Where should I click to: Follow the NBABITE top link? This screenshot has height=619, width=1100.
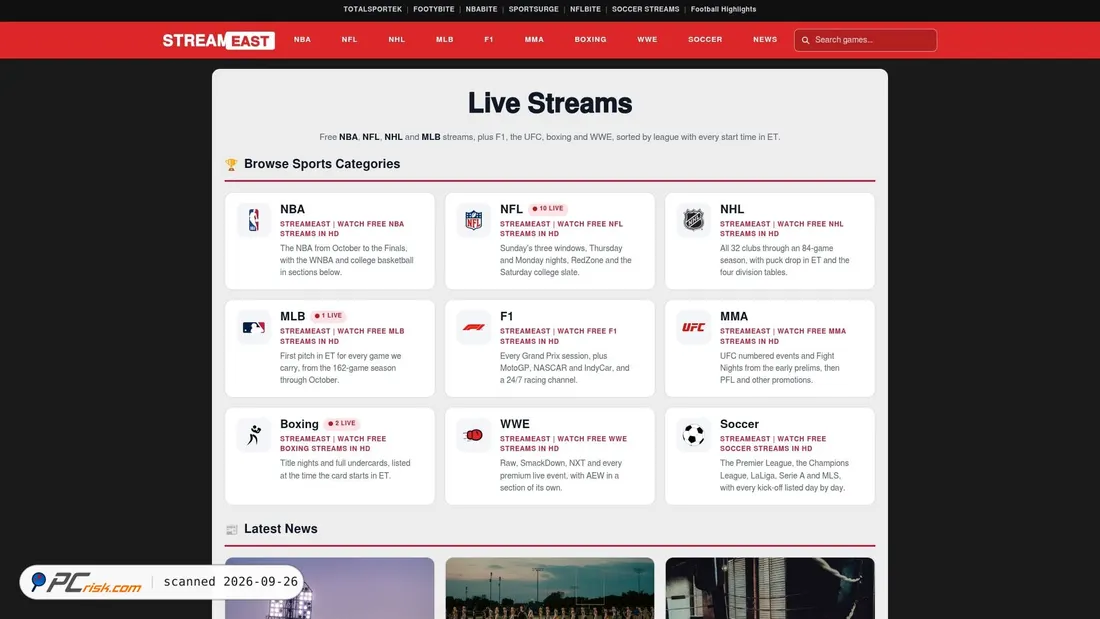coord(481,9)
